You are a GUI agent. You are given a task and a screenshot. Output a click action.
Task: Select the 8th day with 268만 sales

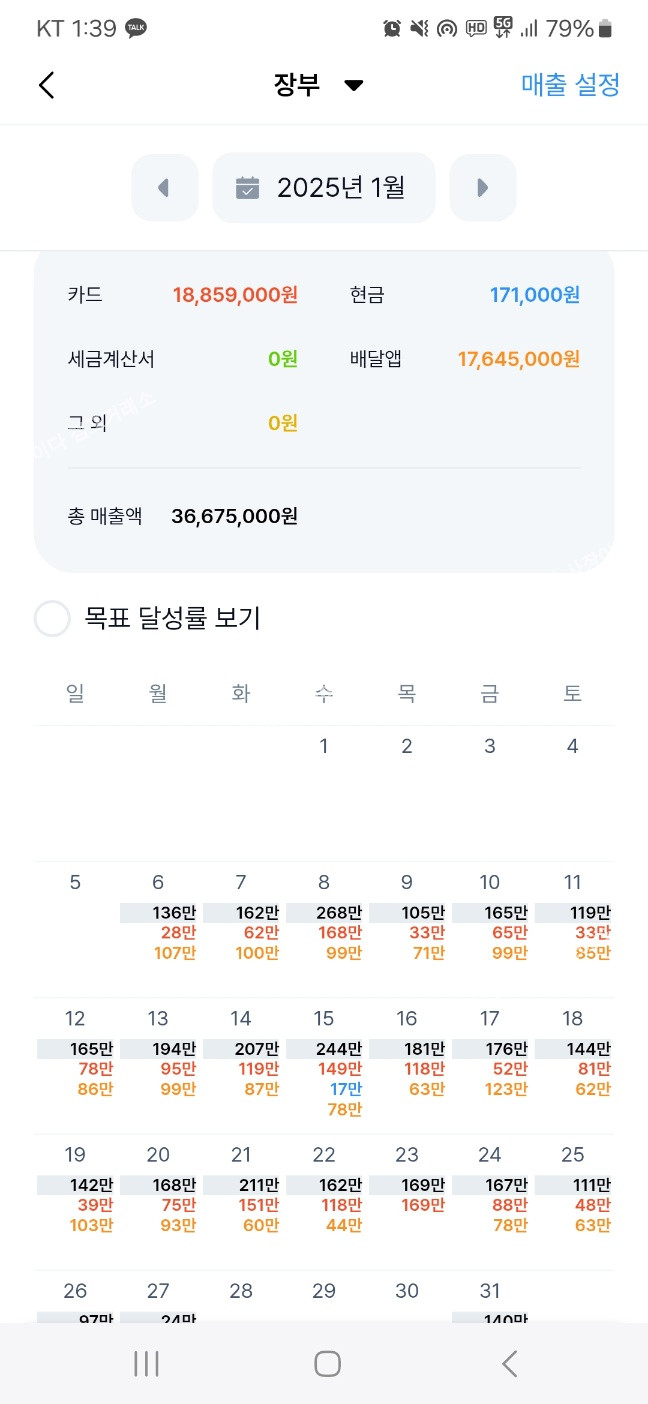tap(325, 920)
